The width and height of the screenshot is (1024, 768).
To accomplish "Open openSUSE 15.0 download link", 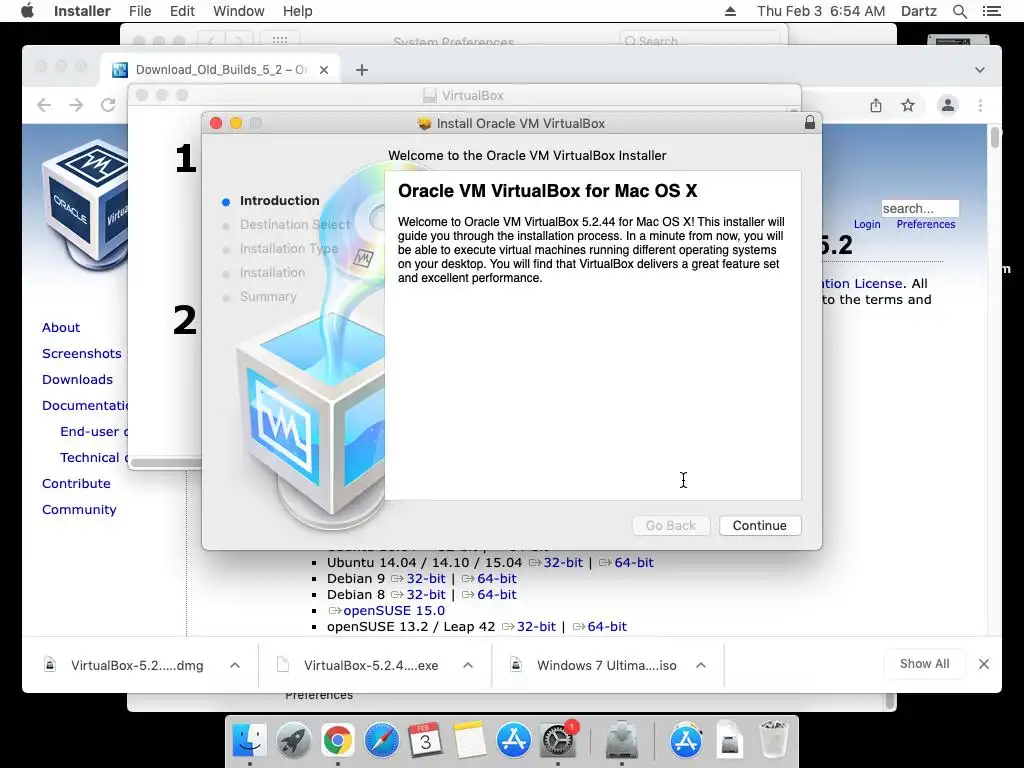I will pyautogui.click(x=394, y=611).
